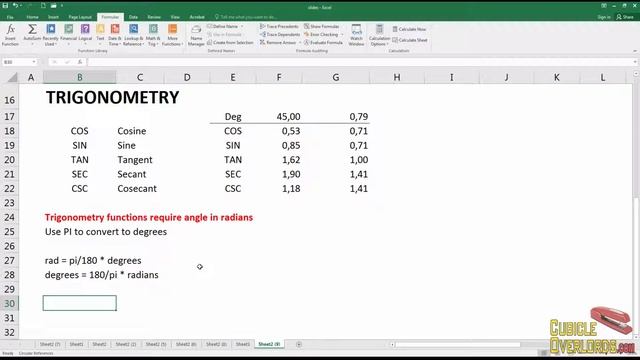Click Calculate Sheet
The width and height of the screenshot is (640, 360).
(410, 40)
